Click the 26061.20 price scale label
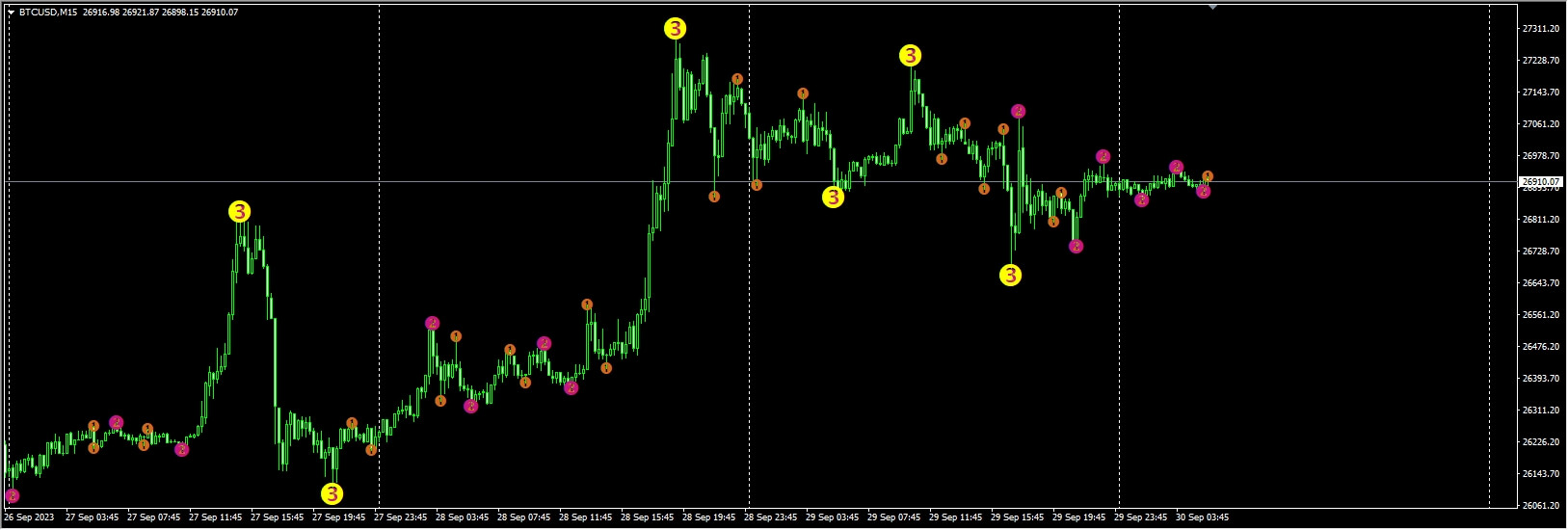The image size is (1568, 530). pyautogui.click(x=1540, y=506)
